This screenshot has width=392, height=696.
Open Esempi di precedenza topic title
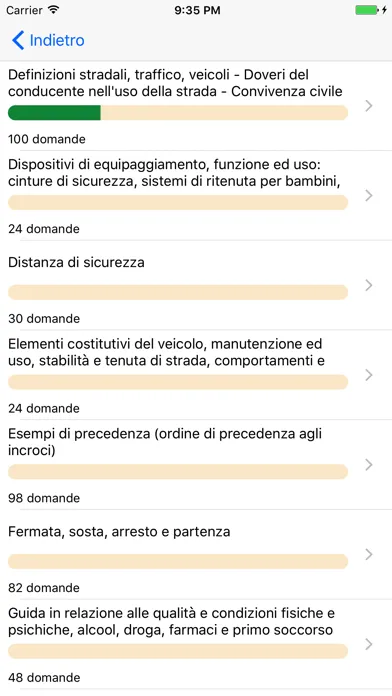[165, 442]
